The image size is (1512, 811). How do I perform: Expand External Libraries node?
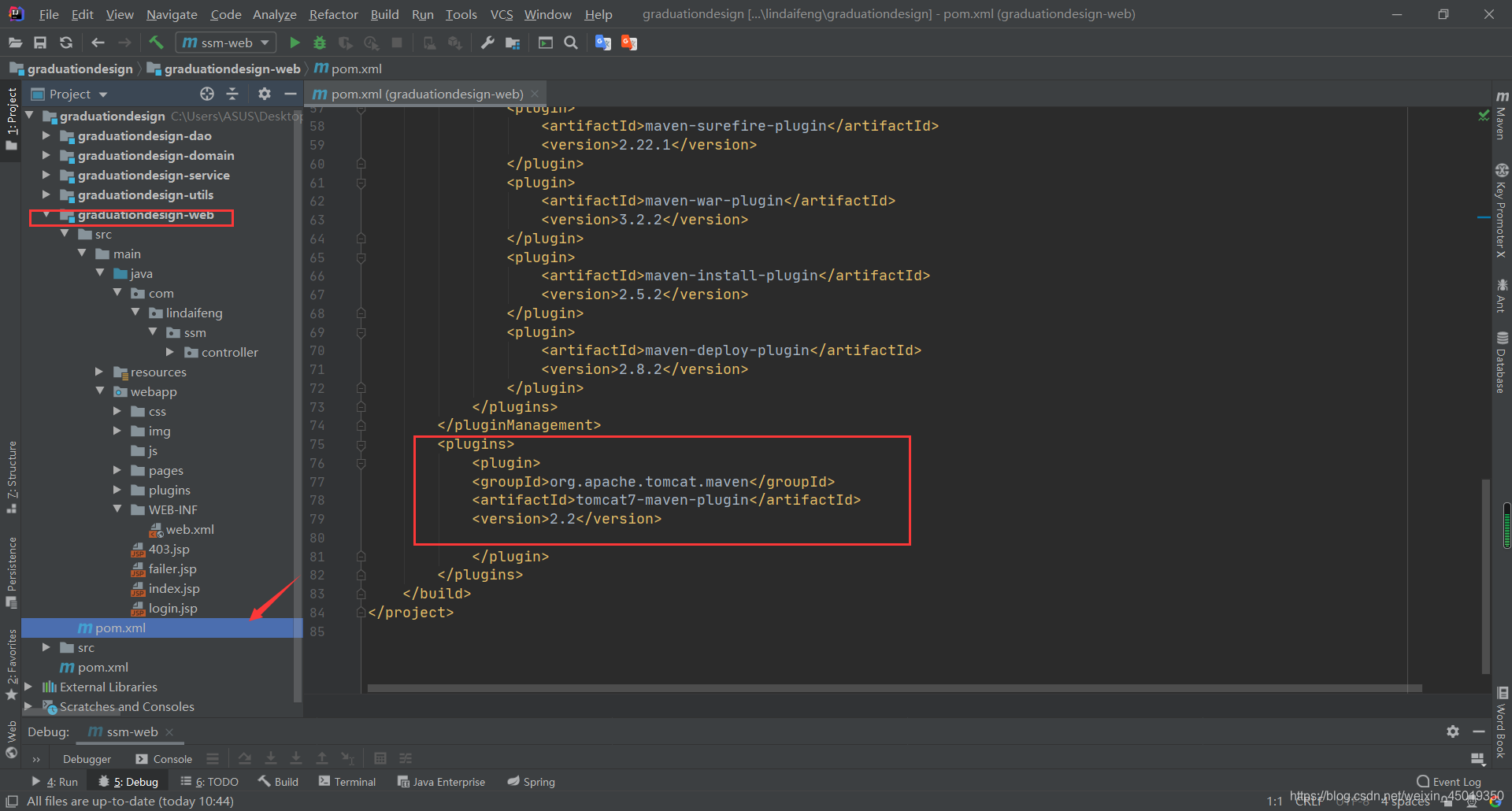pyautogui.click(x=28, y=687)
